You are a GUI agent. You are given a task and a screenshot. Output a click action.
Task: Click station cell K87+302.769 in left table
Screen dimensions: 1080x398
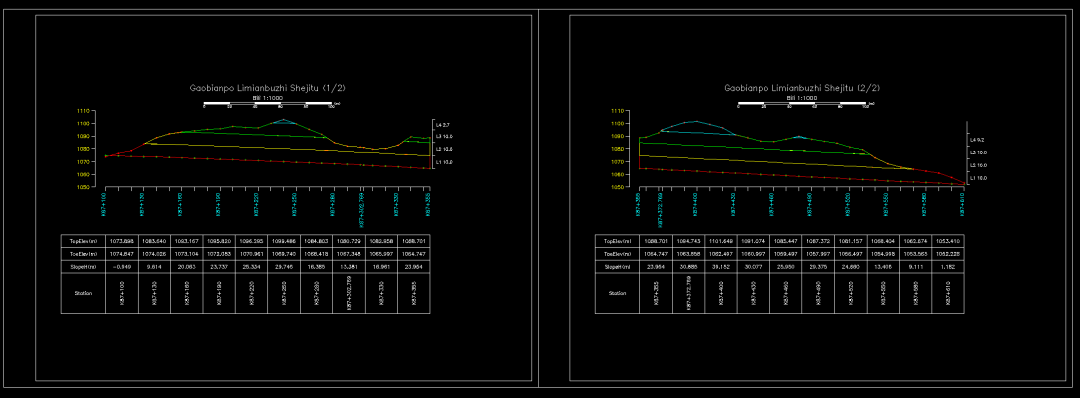(349, 293)
